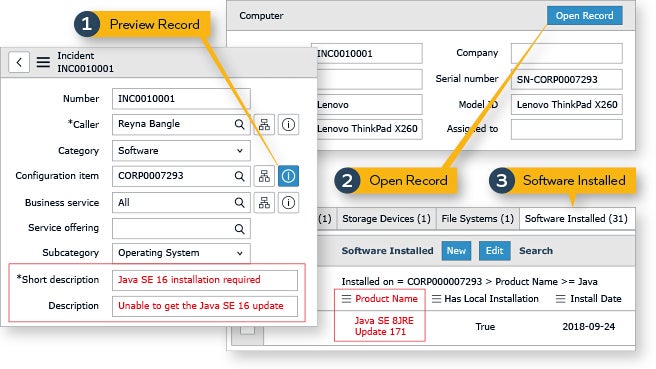
Task: Click Service offering search magnifier
Action: pyautogui.click(x=239, y=229)
